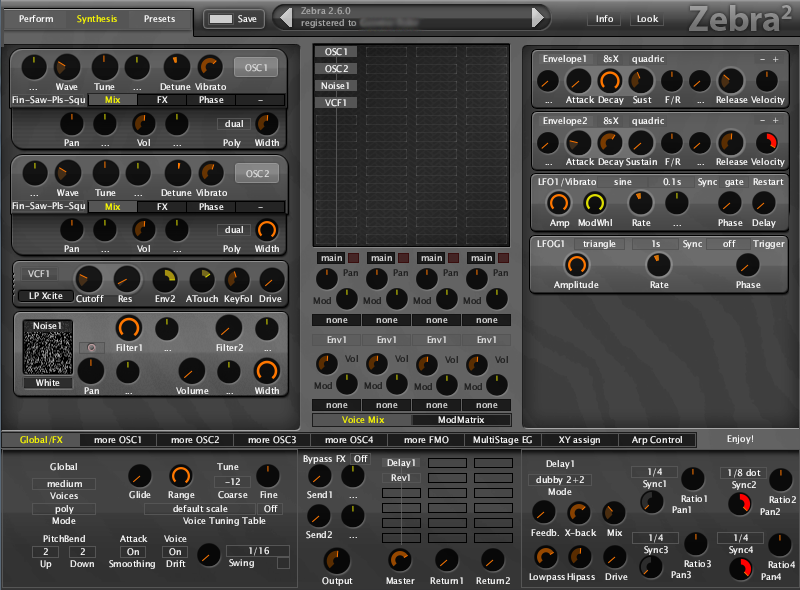Open the MultiStage EG tab
Screen dimensions: 800x590
(x=503, y=440)
